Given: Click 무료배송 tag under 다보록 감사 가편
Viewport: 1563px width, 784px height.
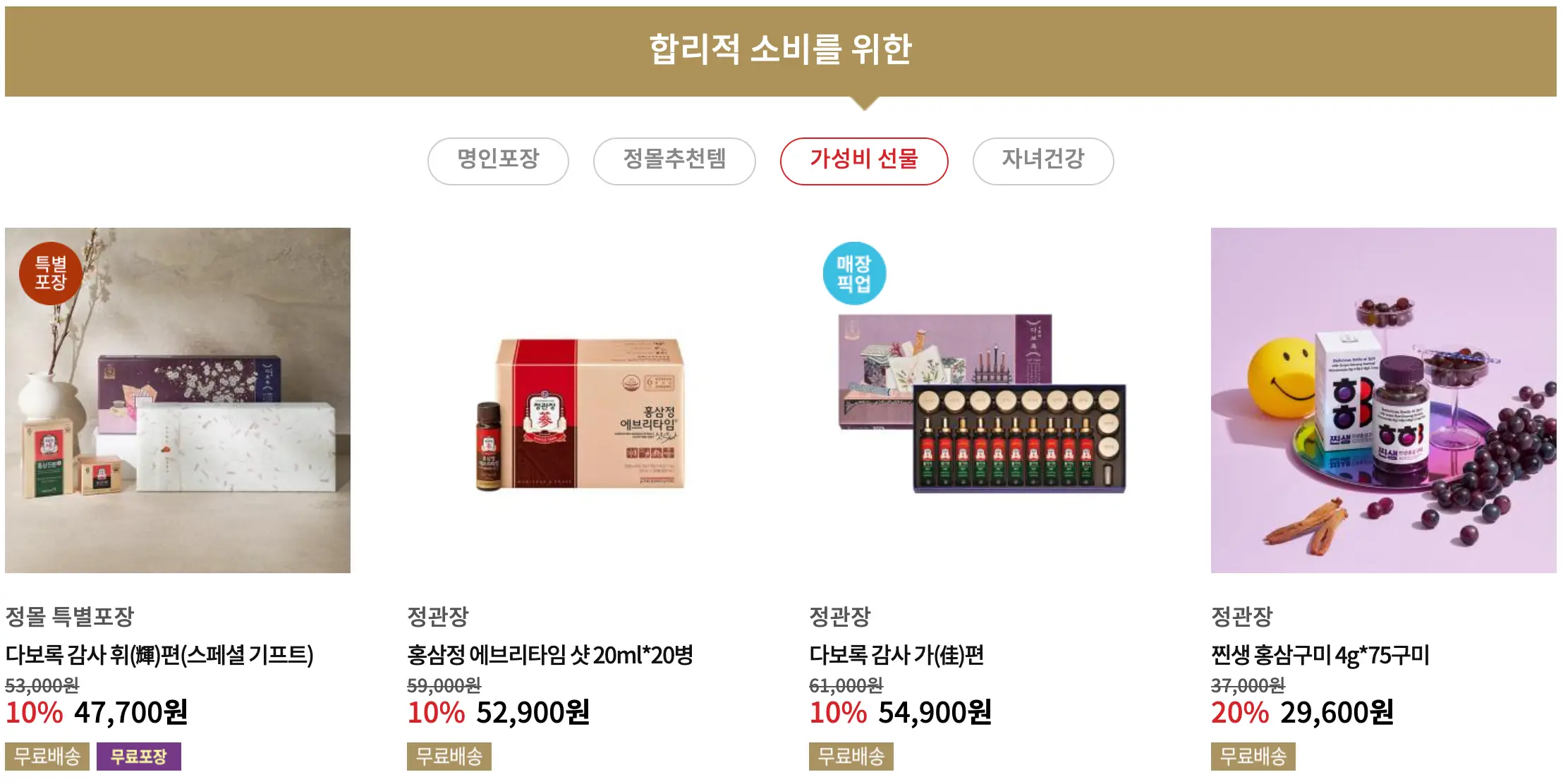Looking at the screenshot, I should (851, 757).
